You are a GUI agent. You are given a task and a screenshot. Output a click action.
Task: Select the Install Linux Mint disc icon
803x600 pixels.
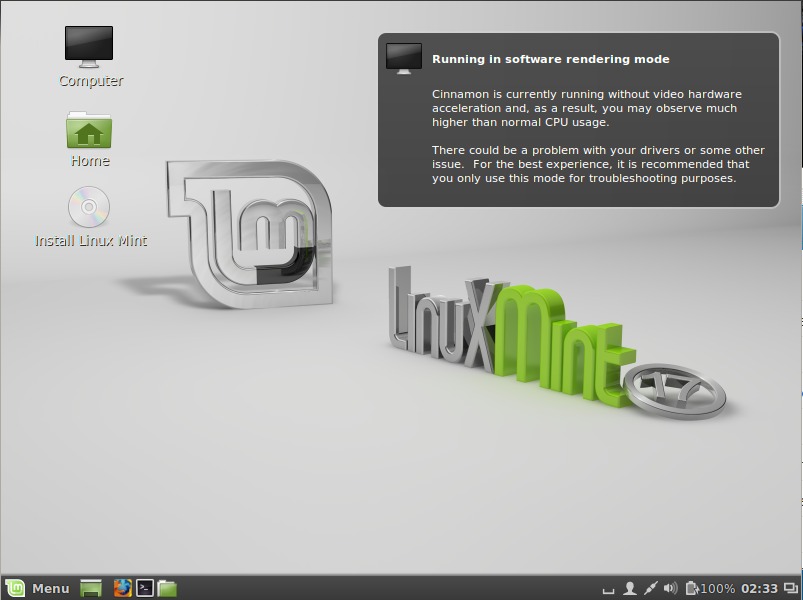pos(91,217)
